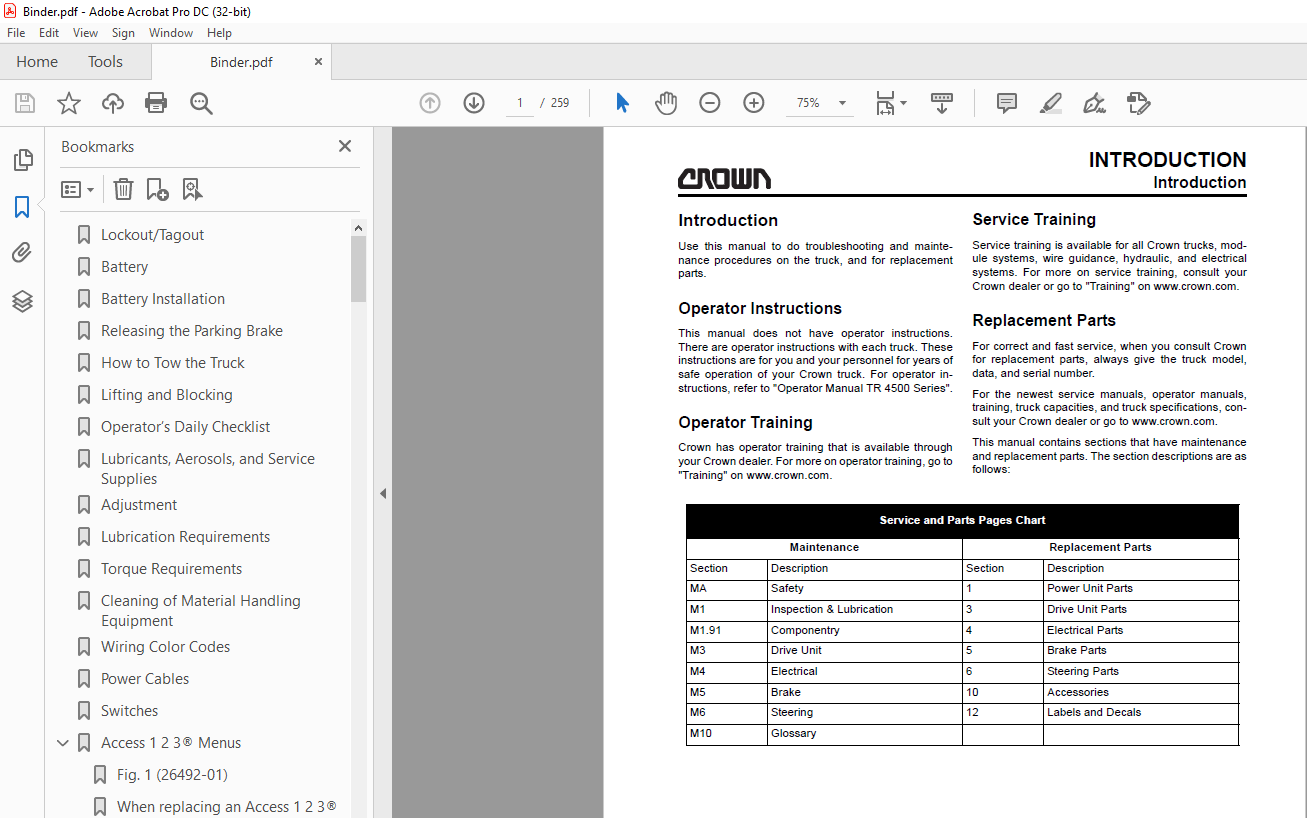Open the Switches bookmark
The image size is (1307, 818).
point(129,711)
